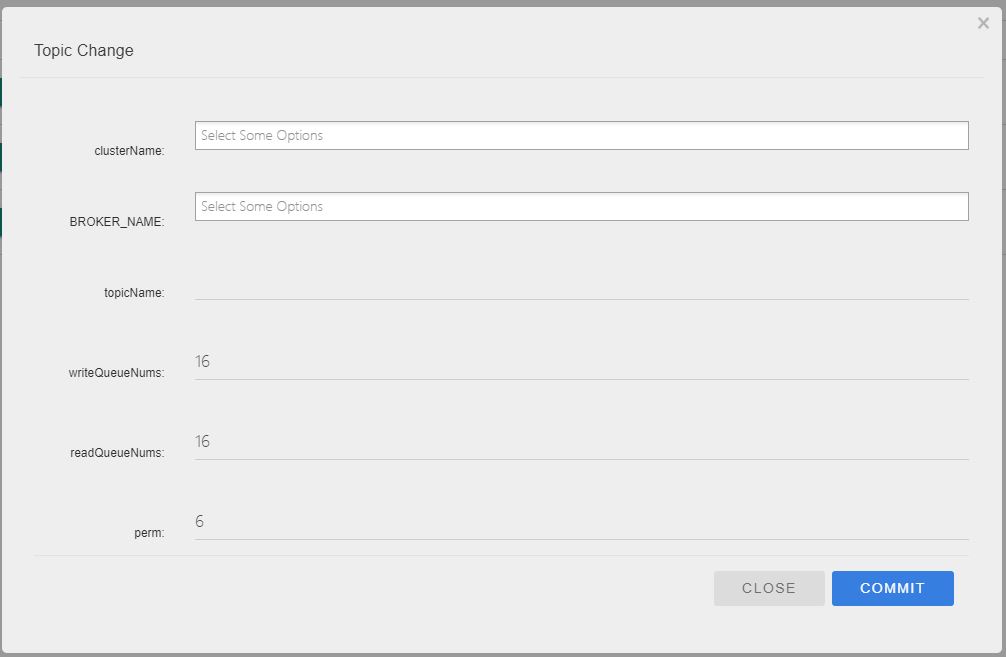Screen dimensions: 1006x657
Task: Click the perm label
Action: (149, 533)
